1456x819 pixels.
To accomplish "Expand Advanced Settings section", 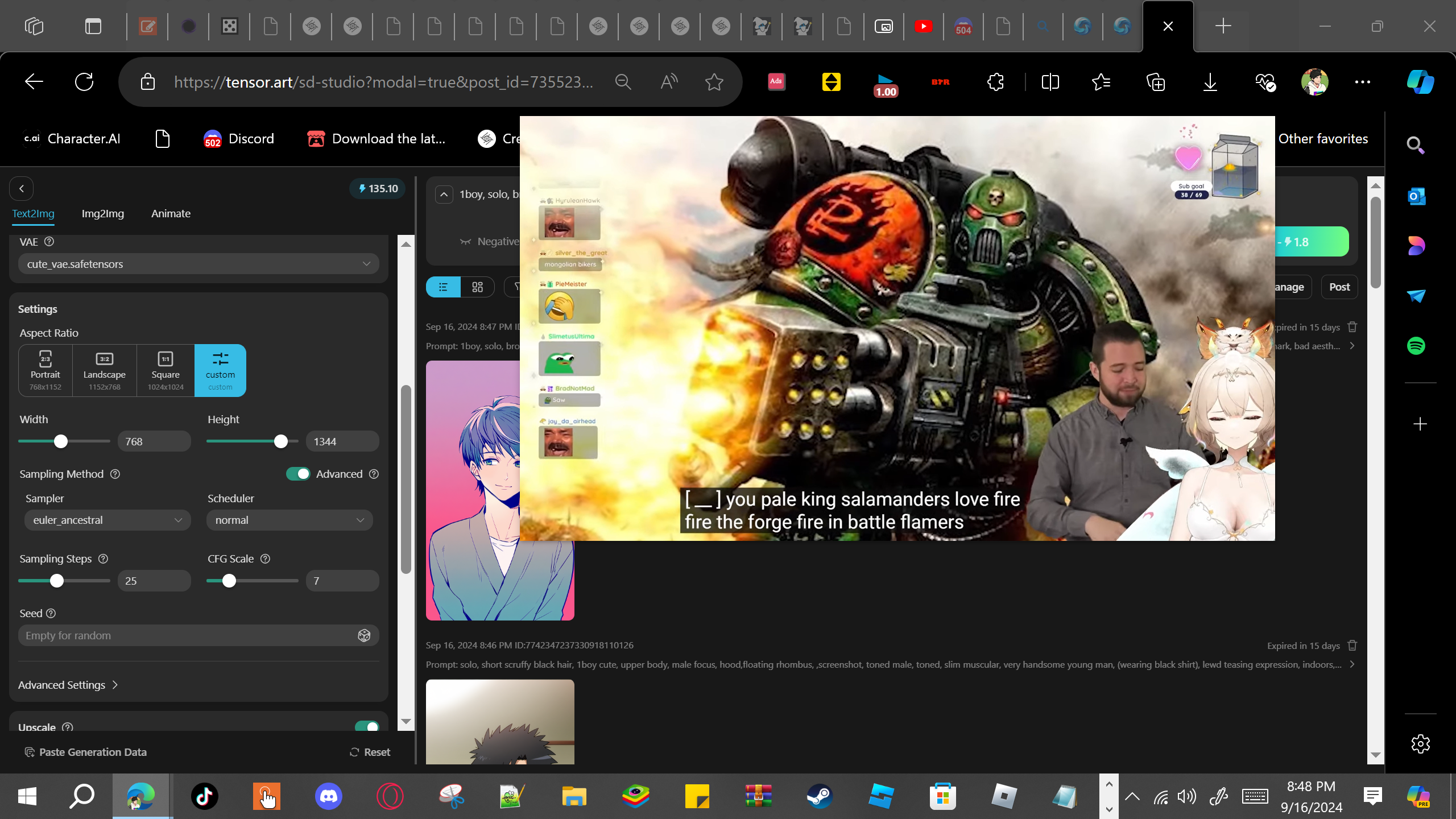I will pos(68,685).
